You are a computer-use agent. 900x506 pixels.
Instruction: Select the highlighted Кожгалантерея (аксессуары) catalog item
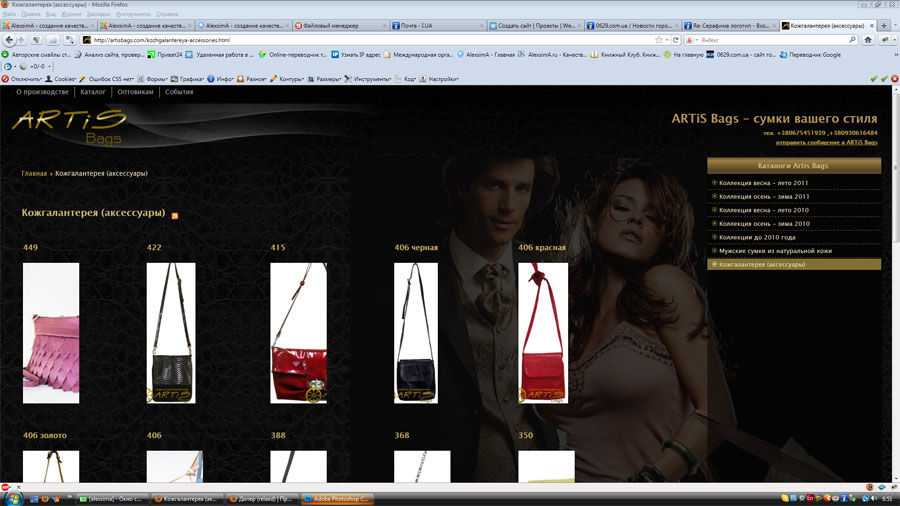coord(794,264)
